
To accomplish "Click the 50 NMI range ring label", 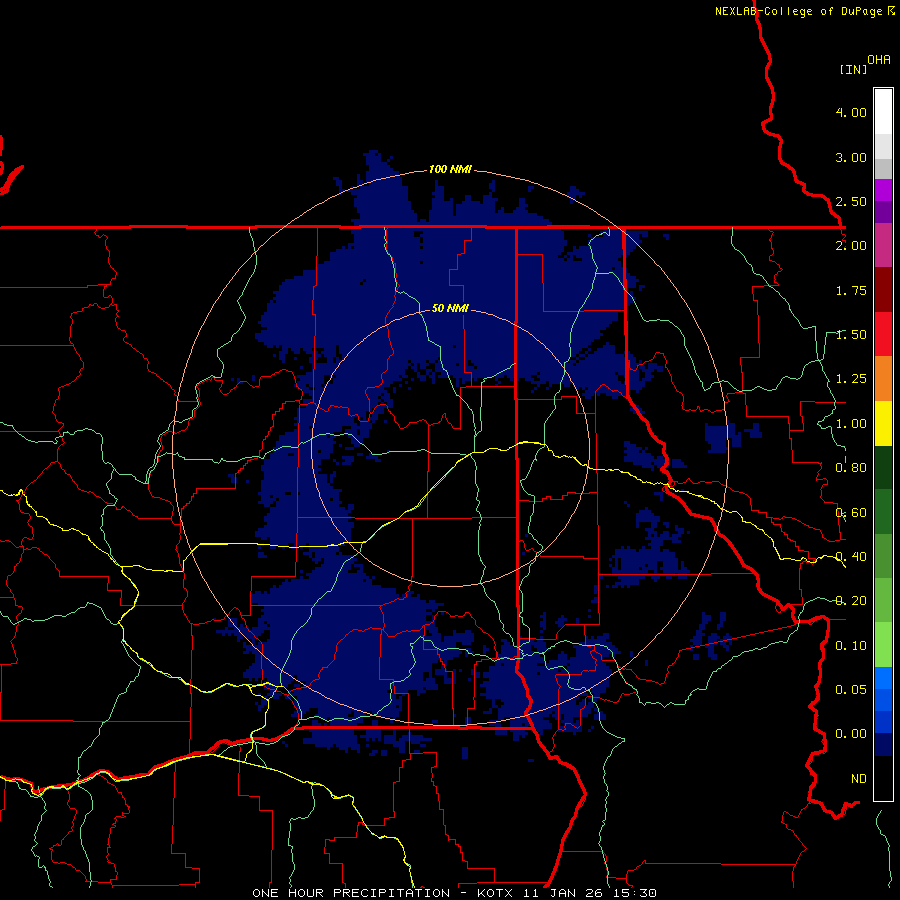I will point(450,308).
